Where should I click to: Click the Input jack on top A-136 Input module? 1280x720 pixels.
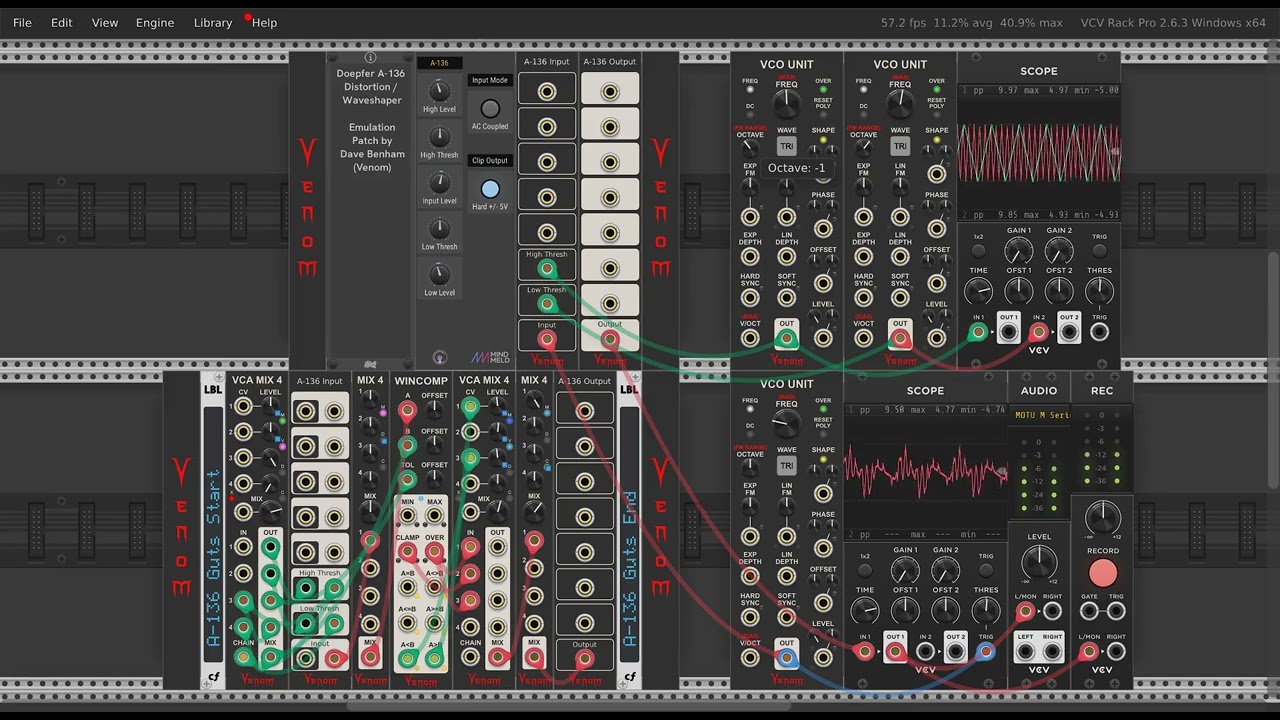coord(547,339)
